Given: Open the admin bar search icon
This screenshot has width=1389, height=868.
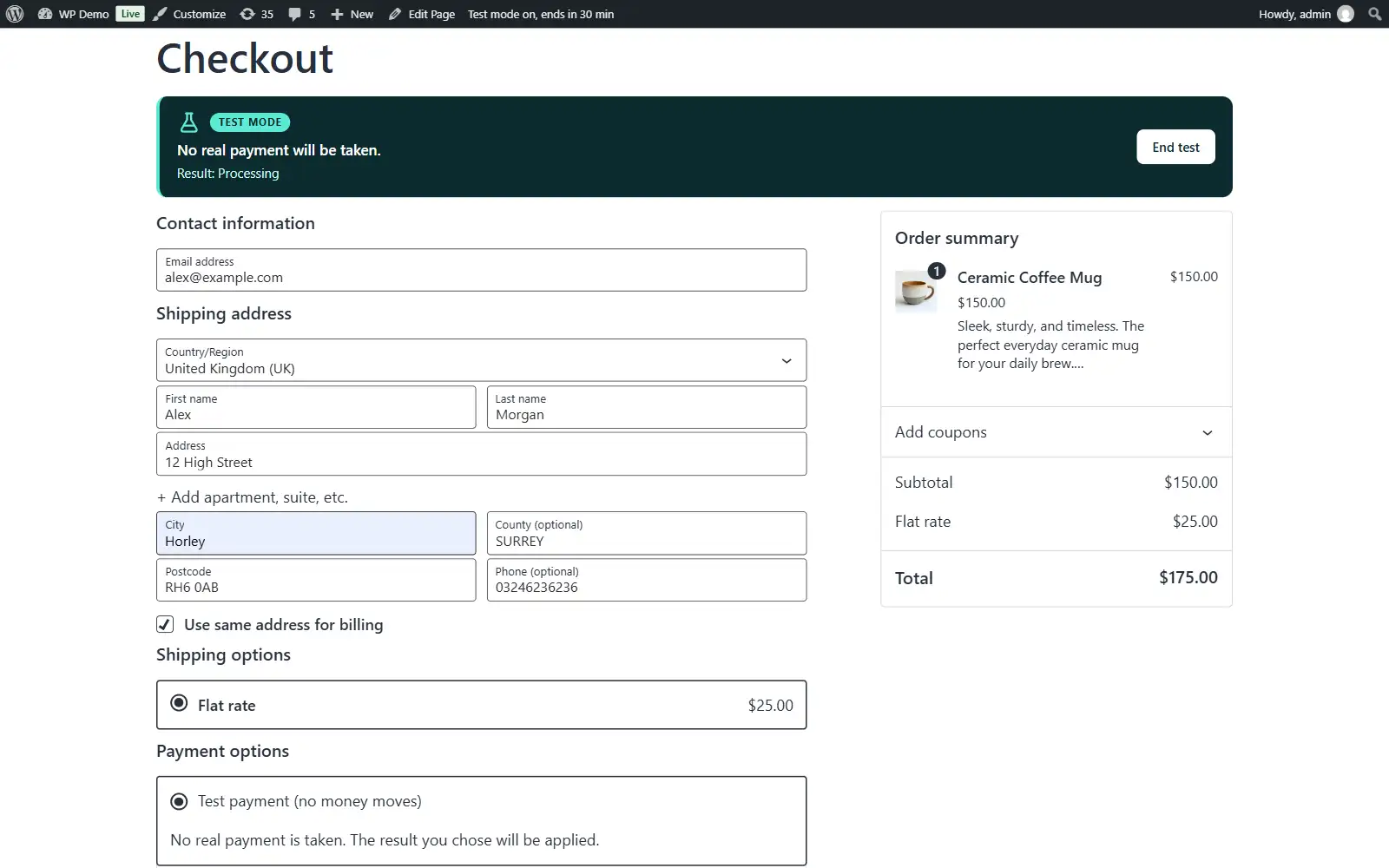Looking at the screenshot, I should tap(1374, 14).
